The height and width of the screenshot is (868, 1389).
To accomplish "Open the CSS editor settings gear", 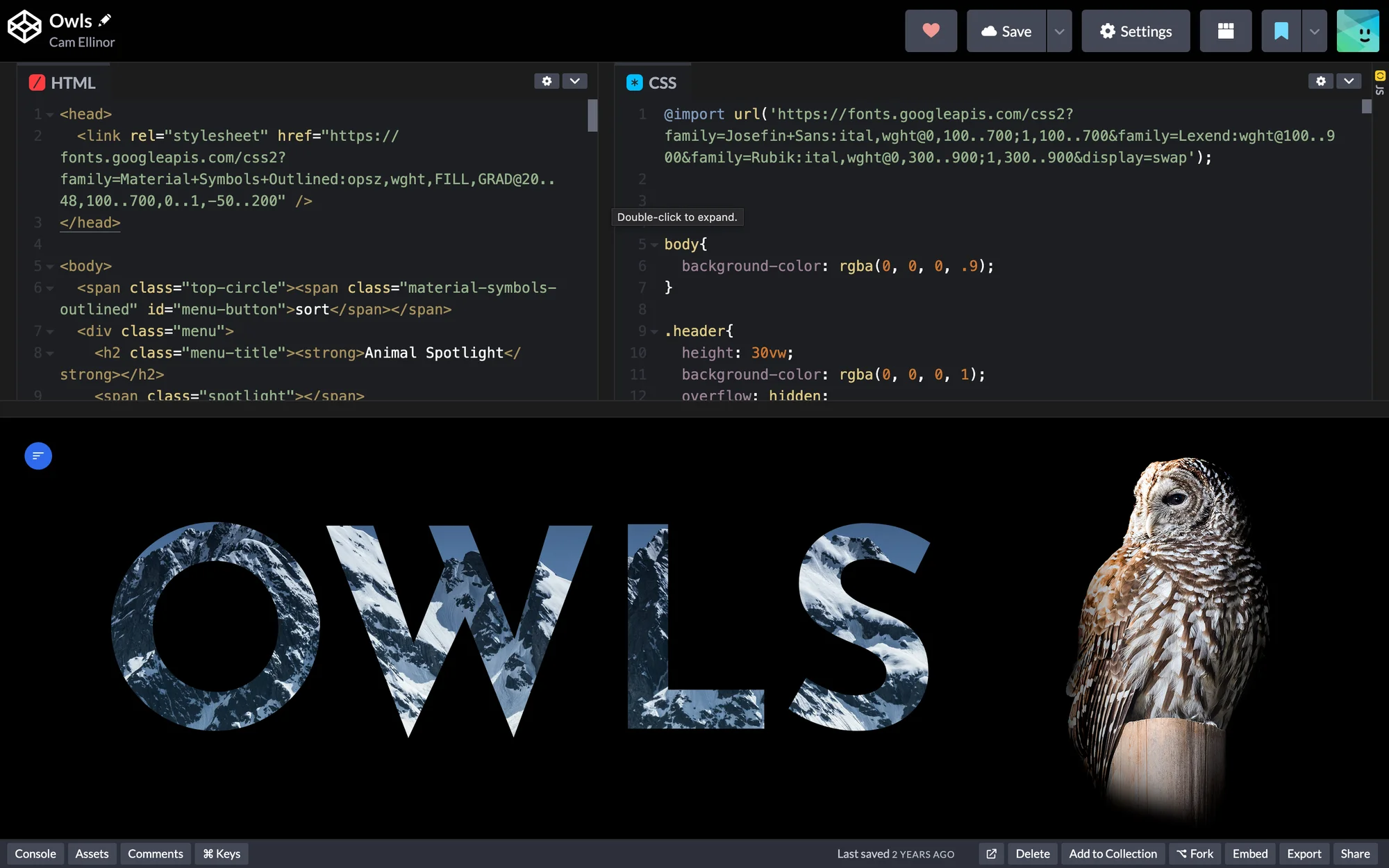I will (x=1320, y=81).
